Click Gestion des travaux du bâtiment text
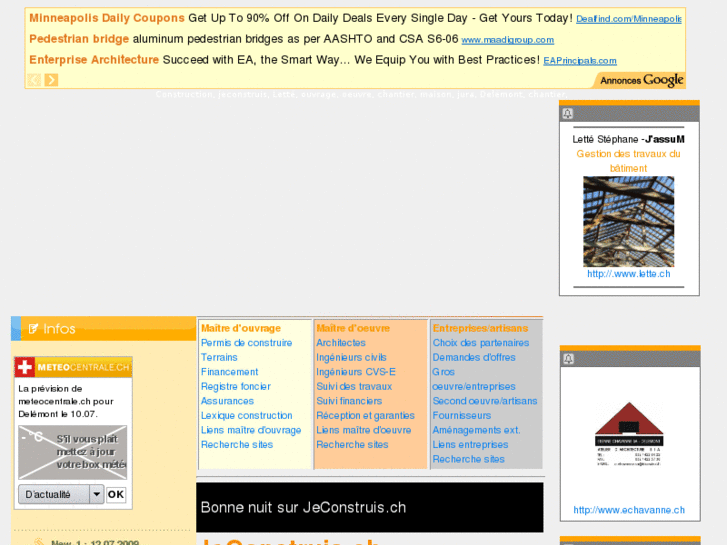The image size is (727, 545). [628, 161]
